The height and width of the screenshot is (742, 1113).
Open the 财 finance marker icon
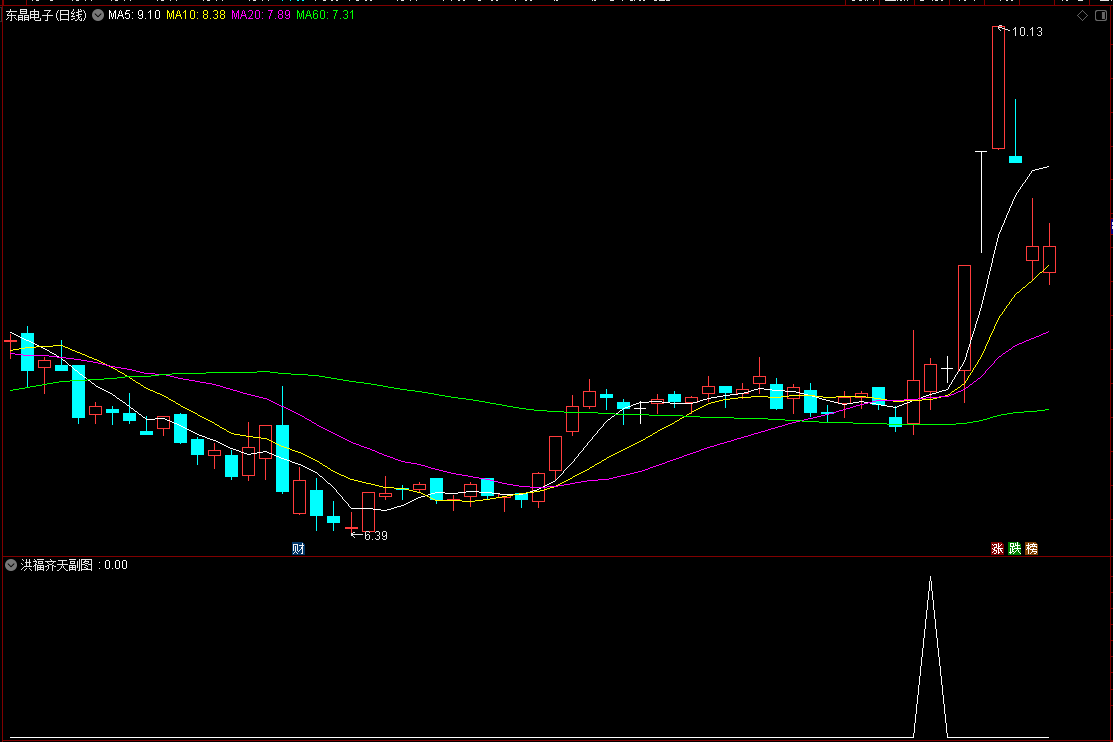coord(298,549)
